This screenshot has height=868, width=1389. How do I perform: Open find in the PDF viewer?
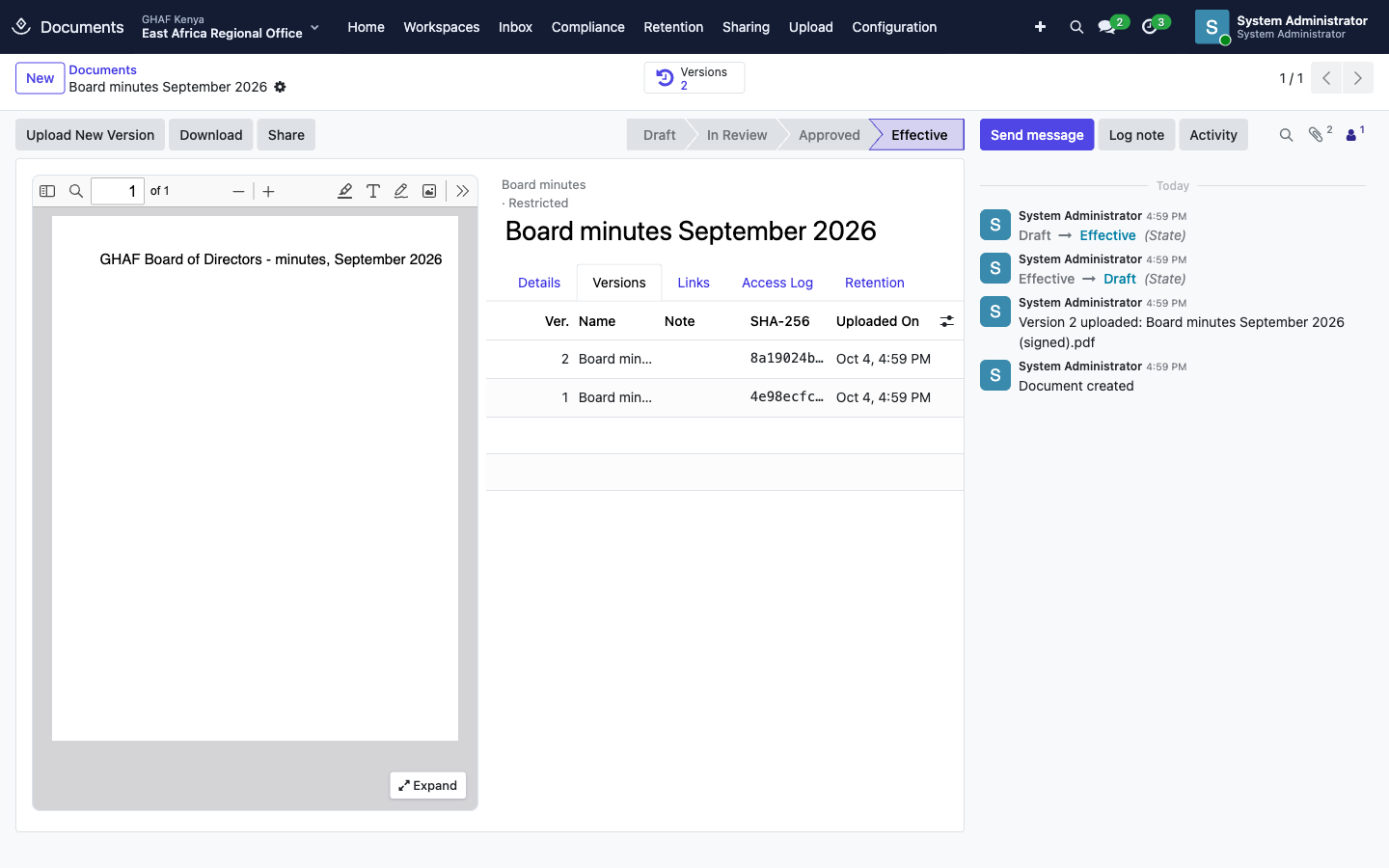(x=76, y=191)
